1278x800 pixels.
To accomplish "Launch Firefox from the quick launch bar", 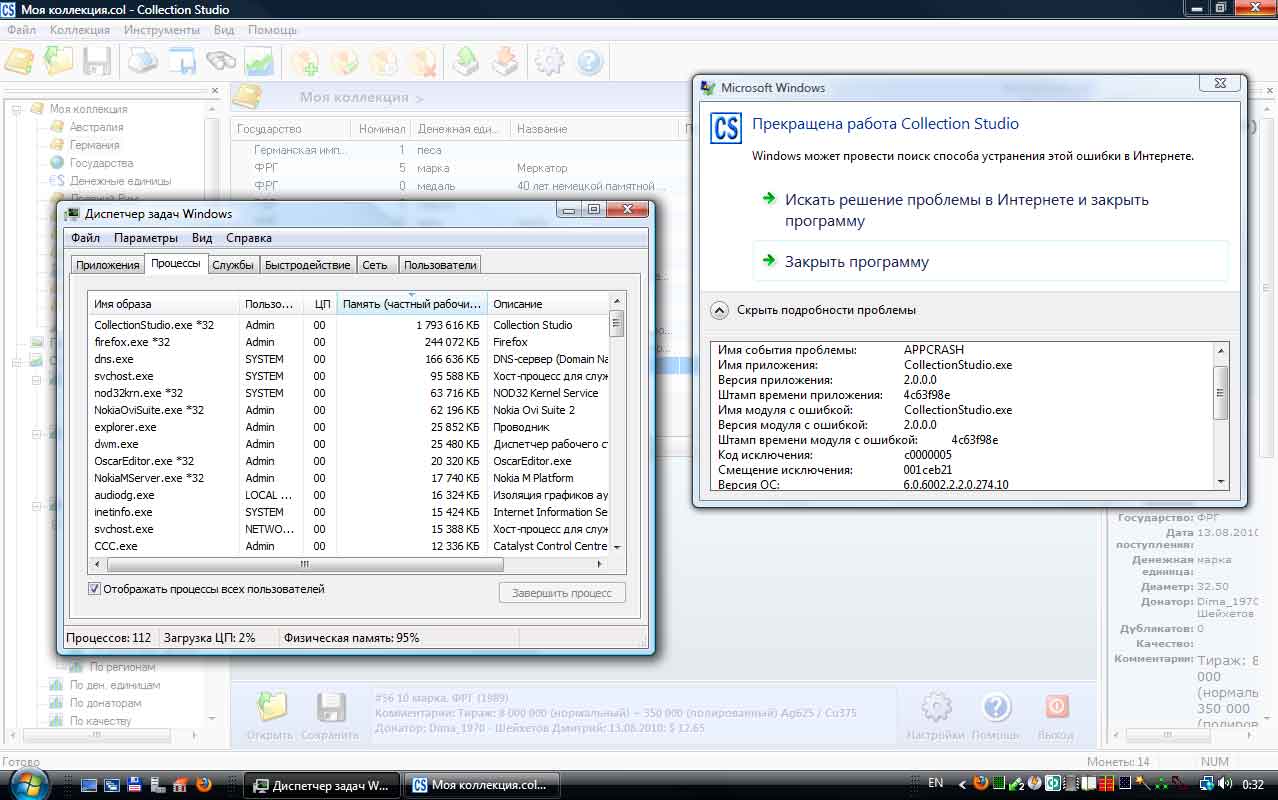I will pyautogui.click(x=203, y=785).
